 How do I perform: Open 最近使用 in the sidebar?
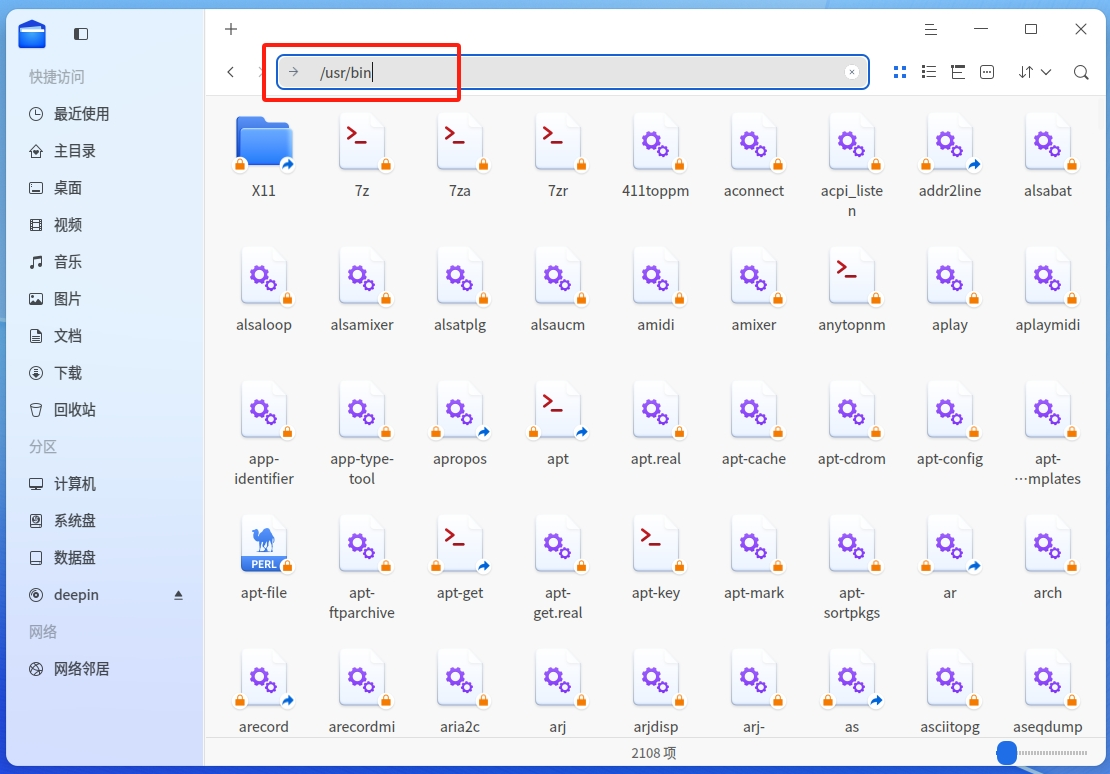105,114
